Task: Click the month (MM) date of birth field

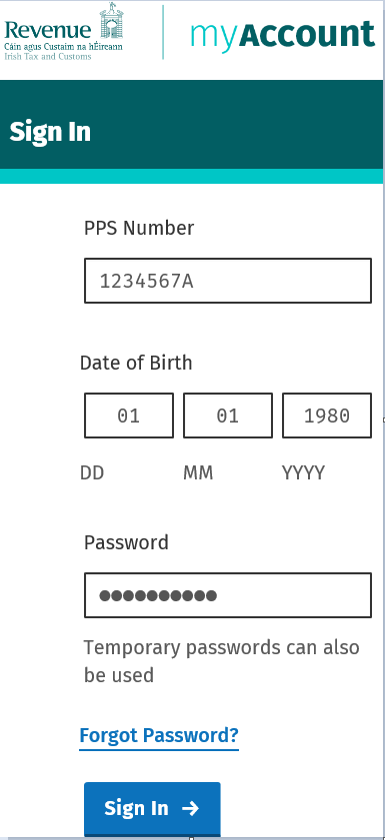Action: pyautogui.click(x=228, y=415)
